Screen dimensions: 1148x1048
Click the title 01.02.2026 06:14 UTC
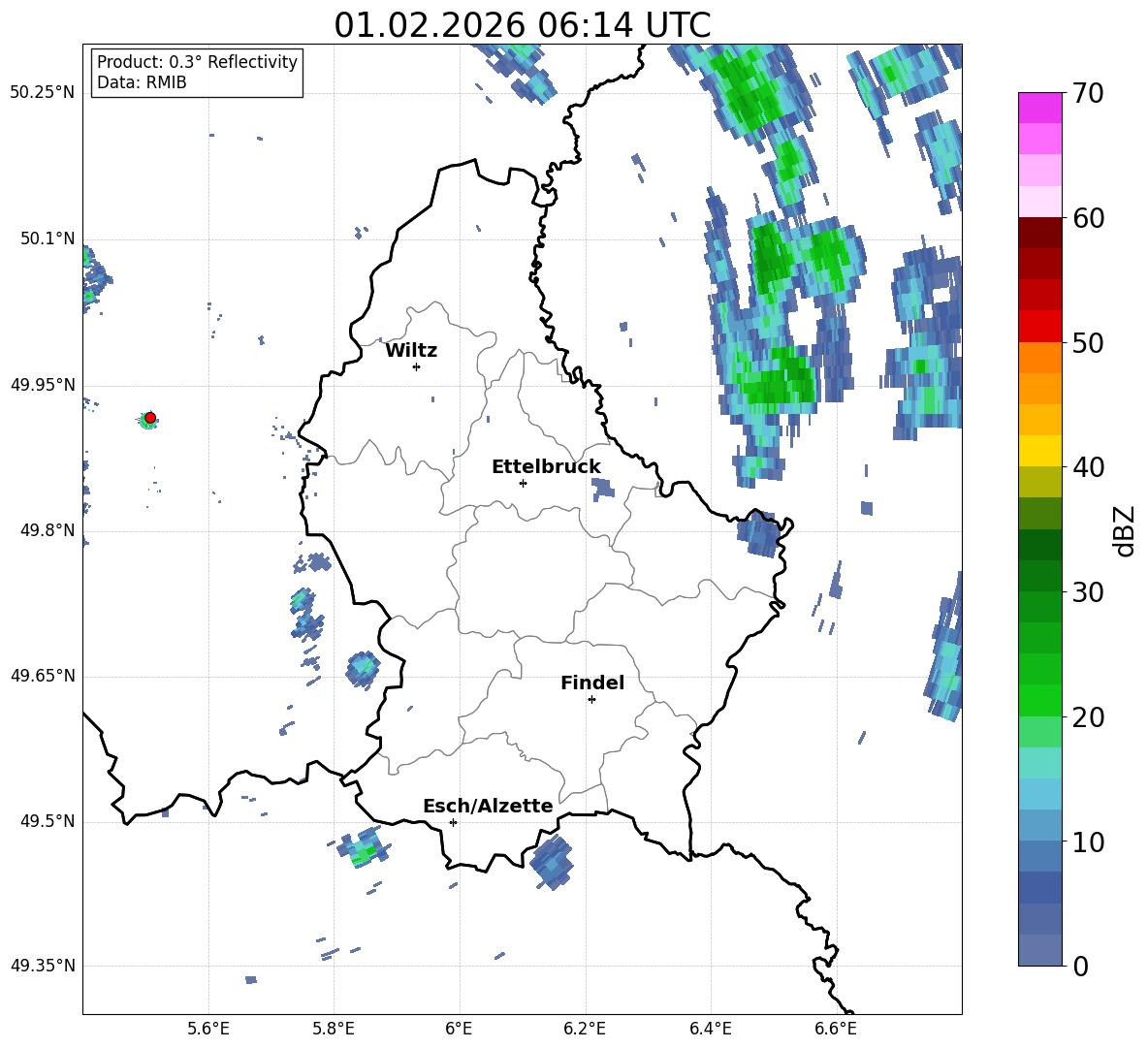coord(522,25)
